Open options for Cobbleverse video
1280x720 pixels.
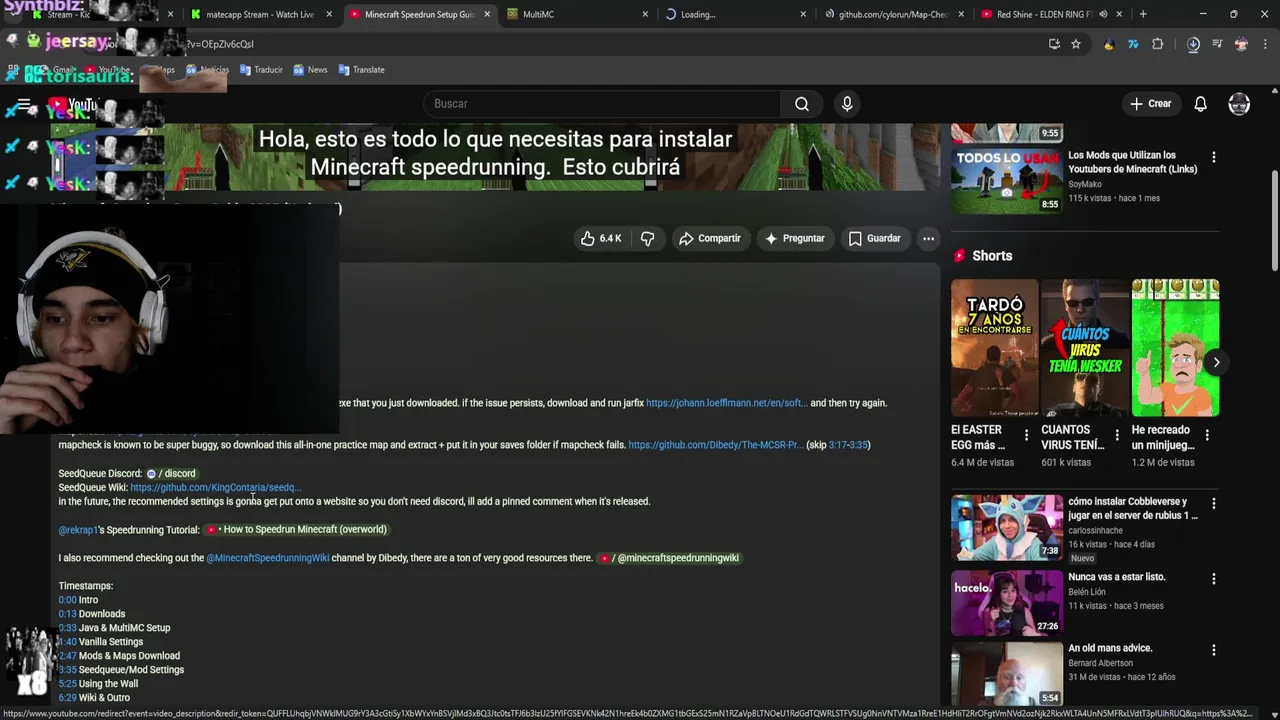(1213, 503)
